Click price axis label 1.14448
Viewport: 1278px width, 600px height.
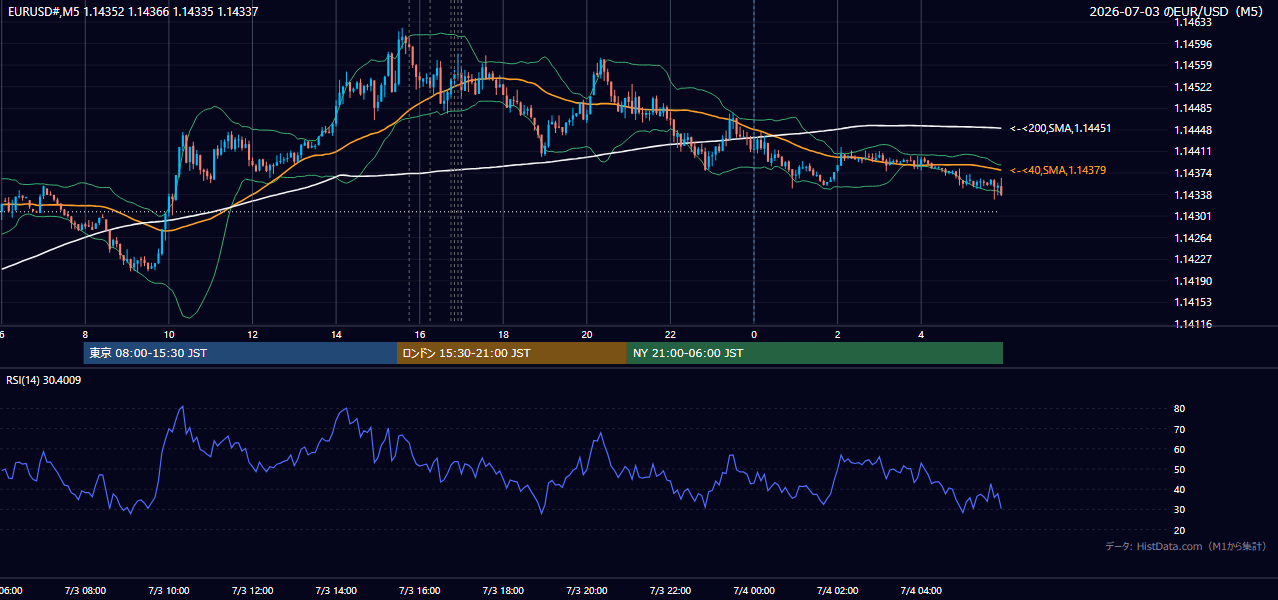[x=1195, y=130]
